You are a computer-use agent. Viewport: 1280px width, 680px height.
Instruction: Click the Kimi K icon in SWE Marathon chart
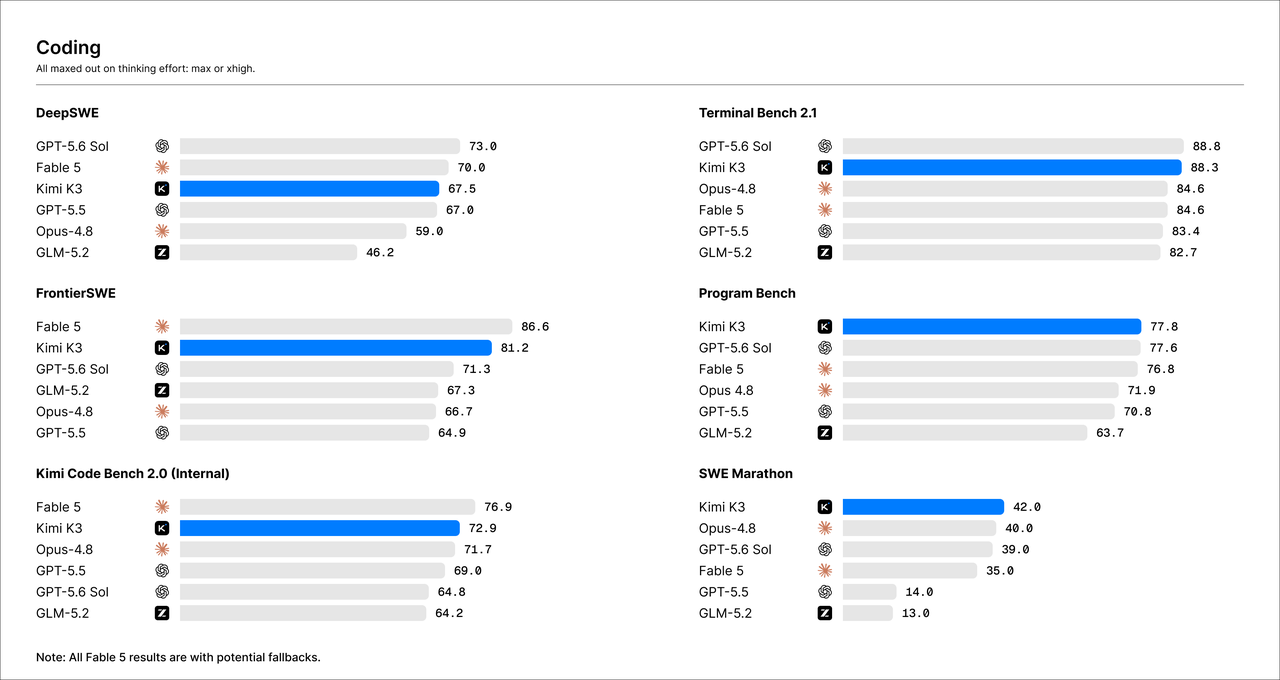tap(825, 507)
